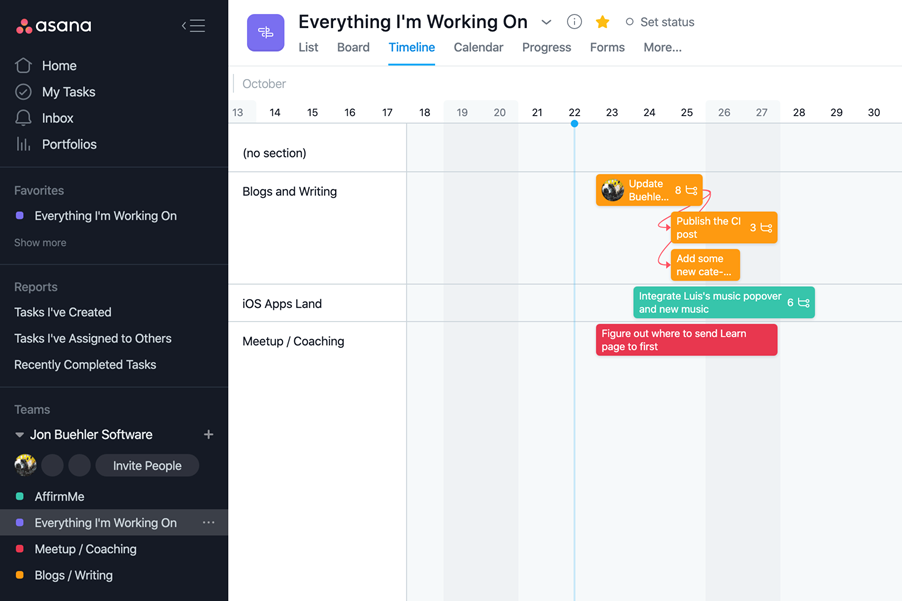Image resolution: width=902 pixels, height=601 pixels.
Task: Click the subtask icon showing 3 on Publish task
Action: 766,228
